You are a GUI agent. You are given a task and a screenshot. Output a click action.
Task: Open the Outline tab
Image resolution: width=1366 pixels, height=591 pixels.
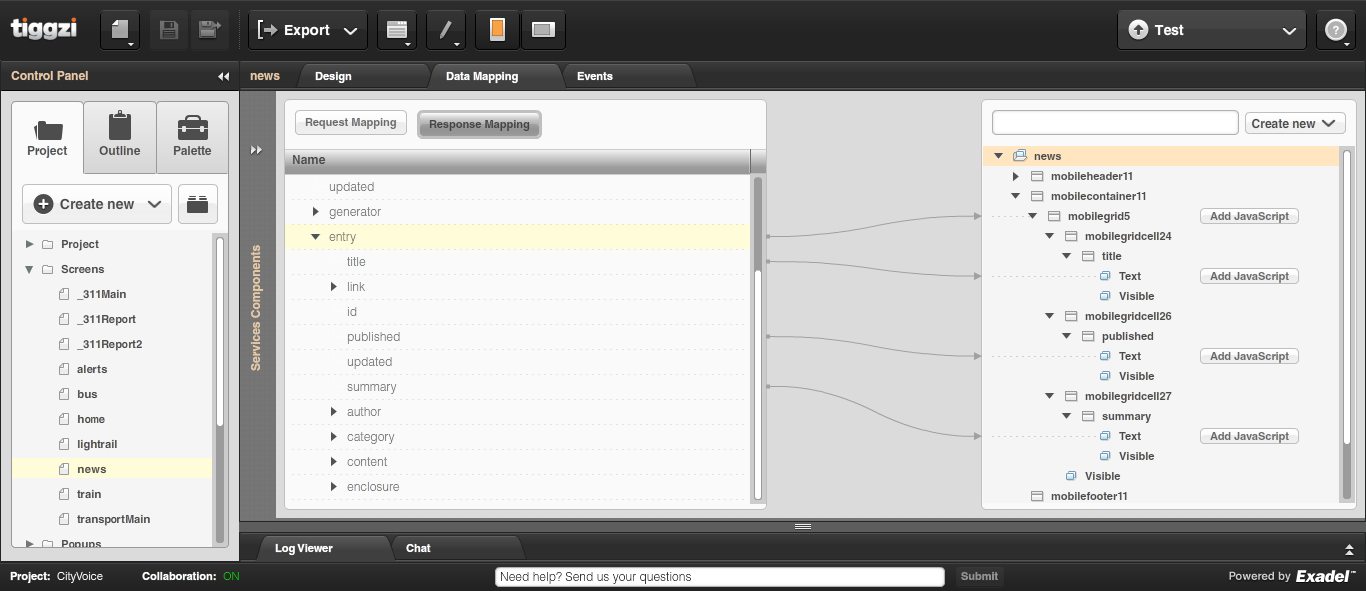pyautogui.click(x=120, y=138)
